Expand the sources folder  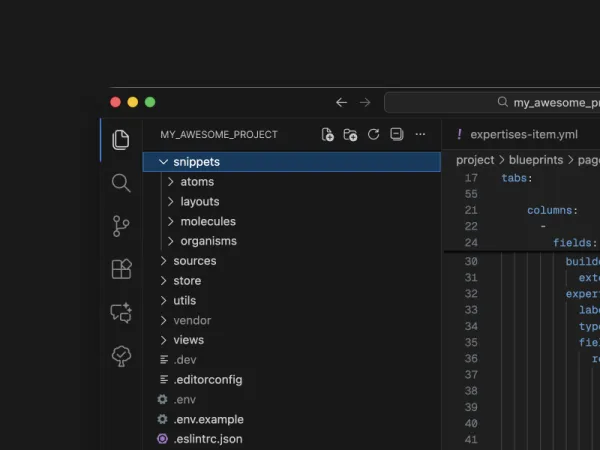point(163,261)
